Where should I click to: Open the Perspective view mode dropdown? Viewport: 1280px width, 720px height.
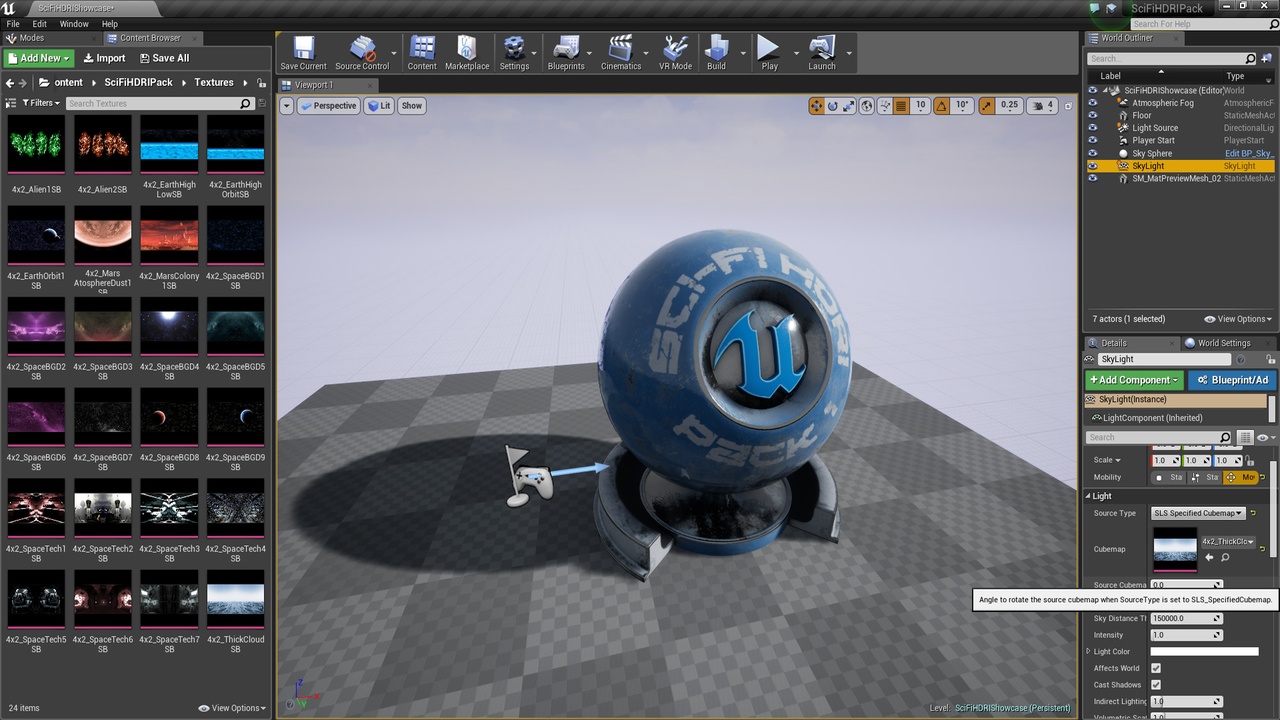click(327, 105)
